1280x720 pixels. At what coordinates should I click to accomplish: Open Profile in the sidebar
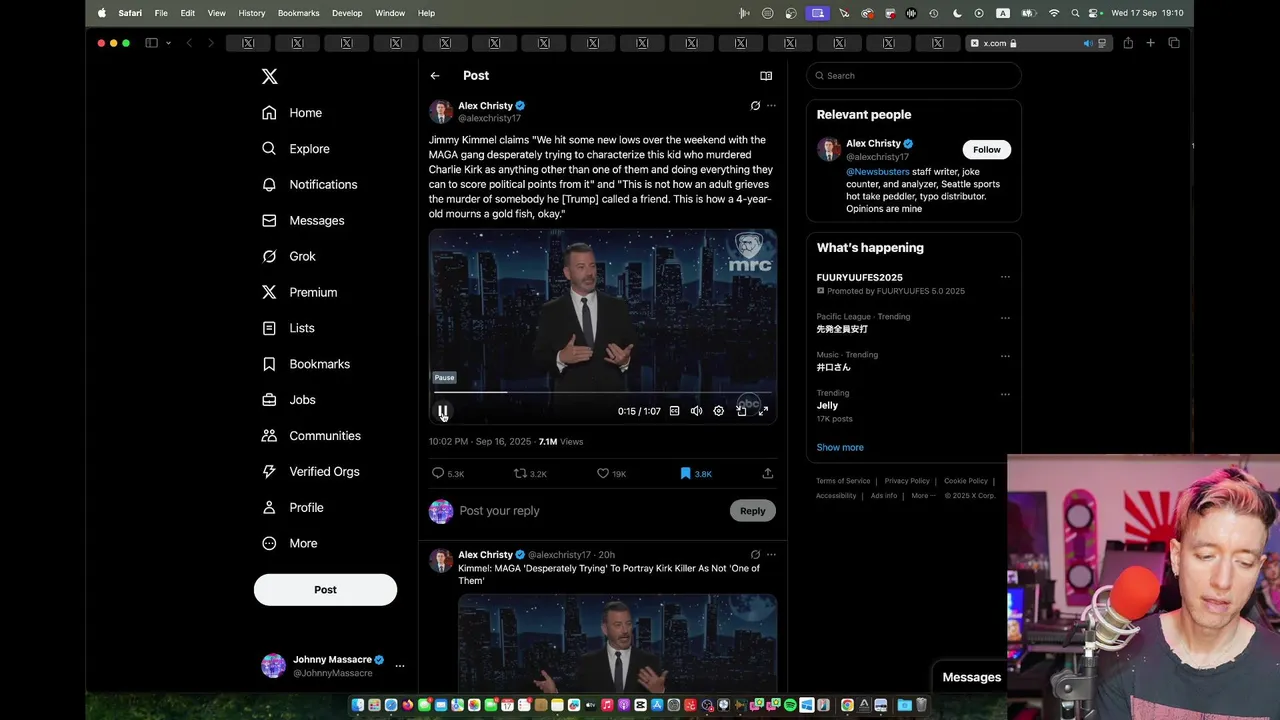point(292,508)
